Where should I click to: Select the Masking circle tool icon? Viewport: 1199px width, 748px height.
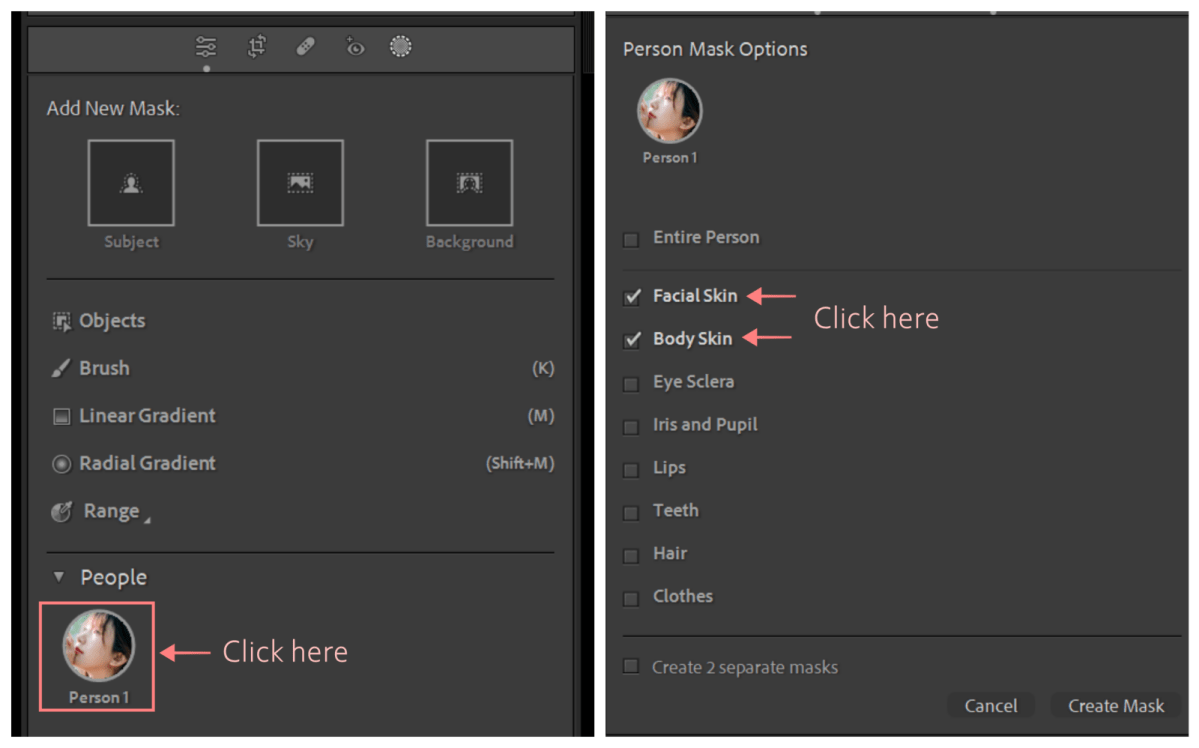[x=401, y=46]
